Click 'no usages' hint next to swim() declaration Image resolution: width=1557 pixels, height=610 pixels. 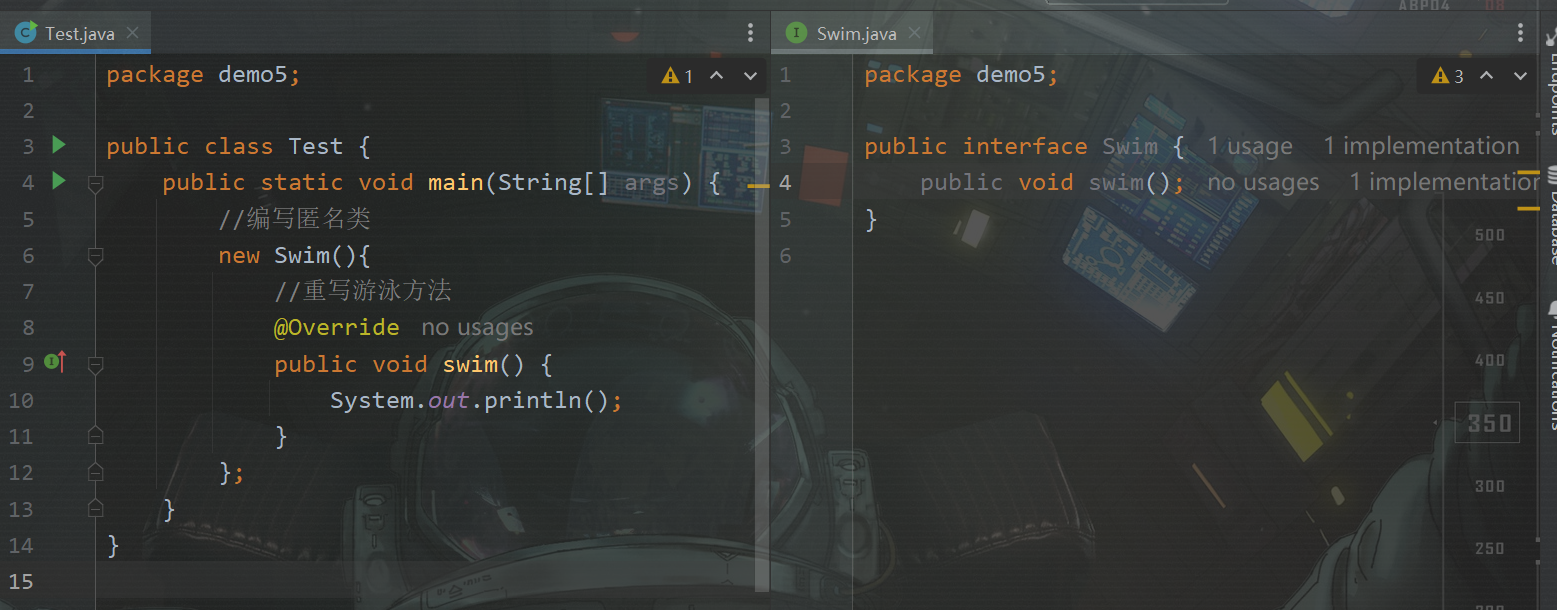click(1263, 183)
